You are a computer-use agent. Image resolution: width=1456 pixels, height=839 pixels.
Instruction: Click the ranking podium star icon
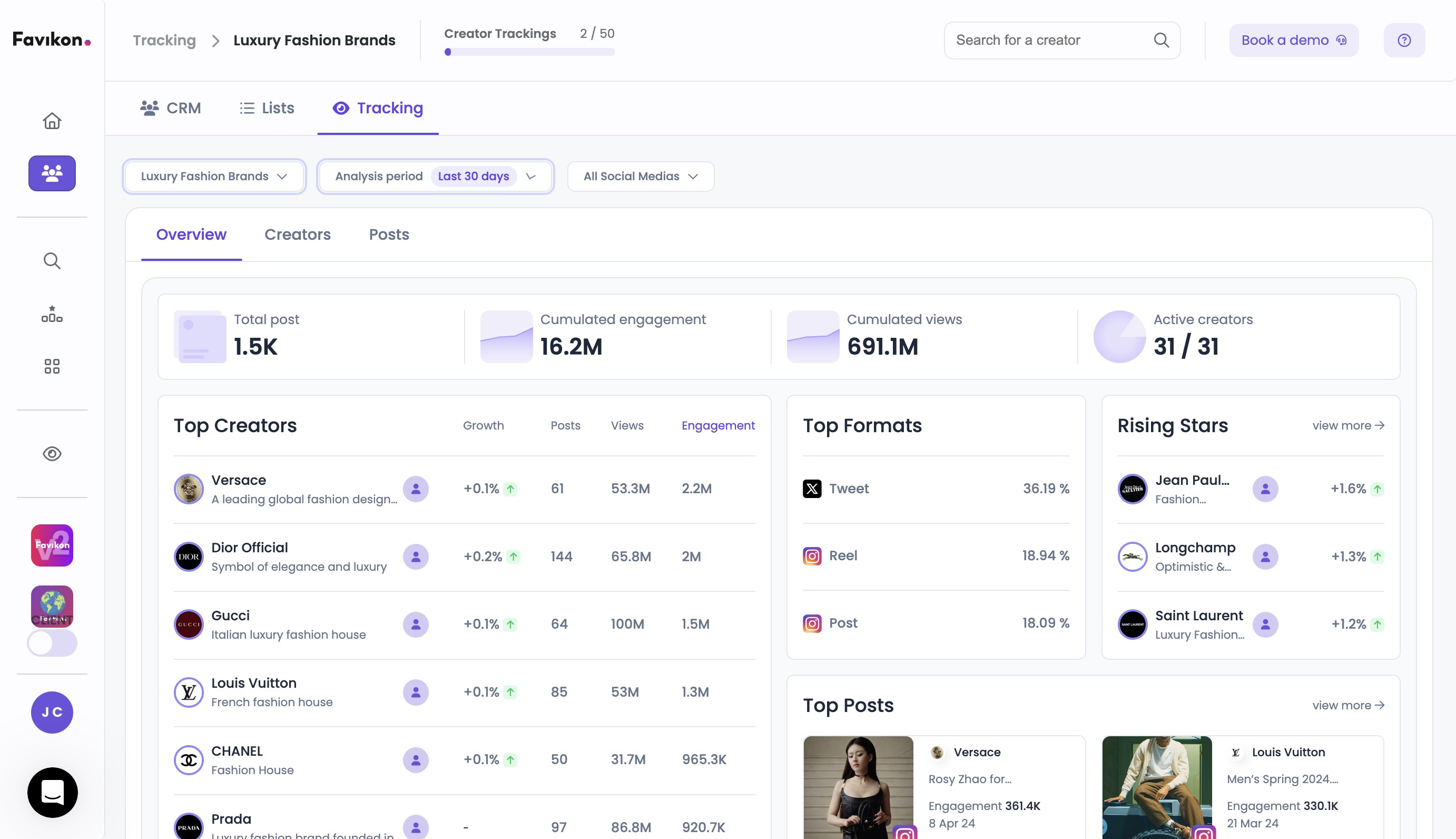point(52,314)
